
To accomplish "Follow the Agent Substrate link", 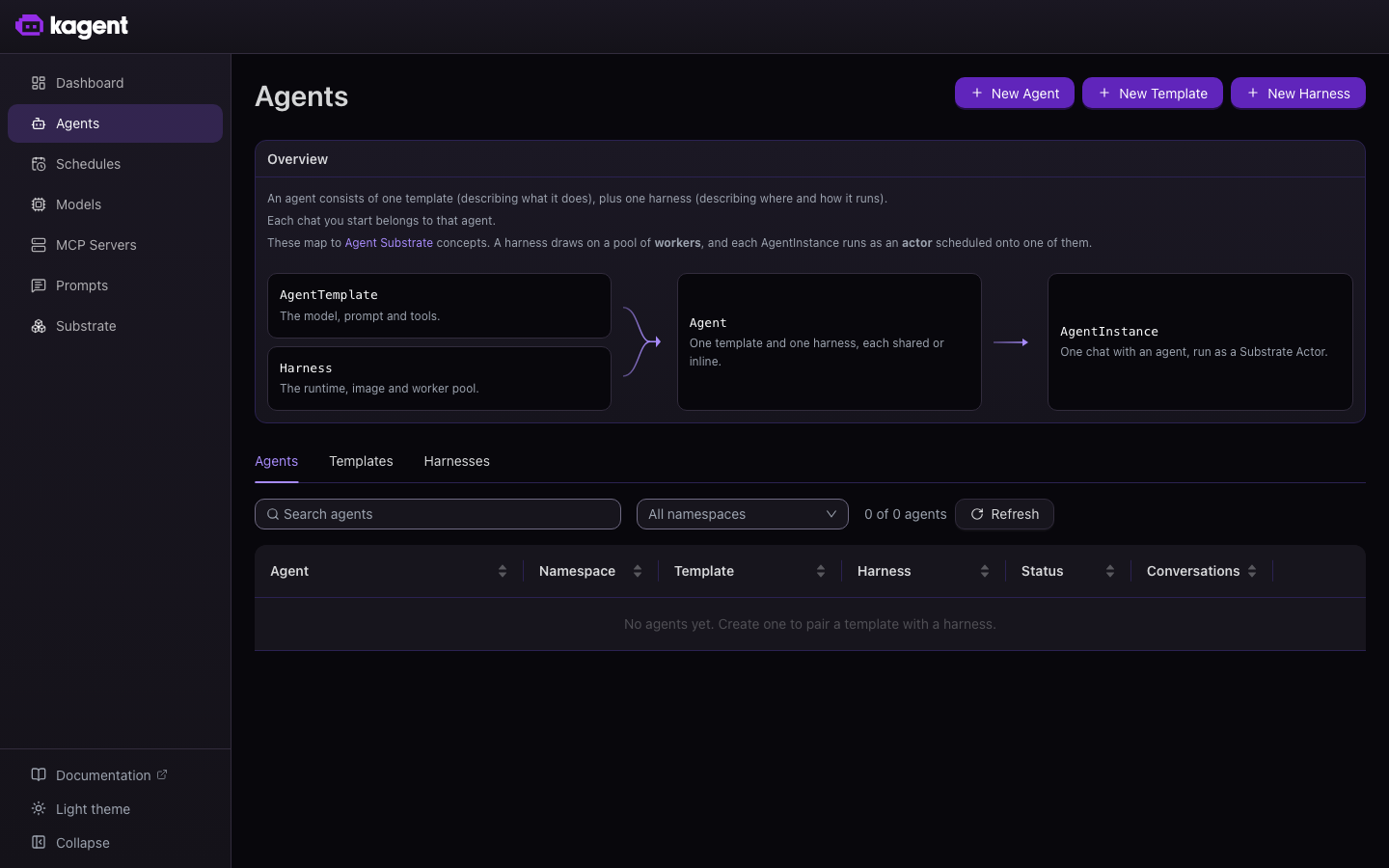I will pos(389,243).
